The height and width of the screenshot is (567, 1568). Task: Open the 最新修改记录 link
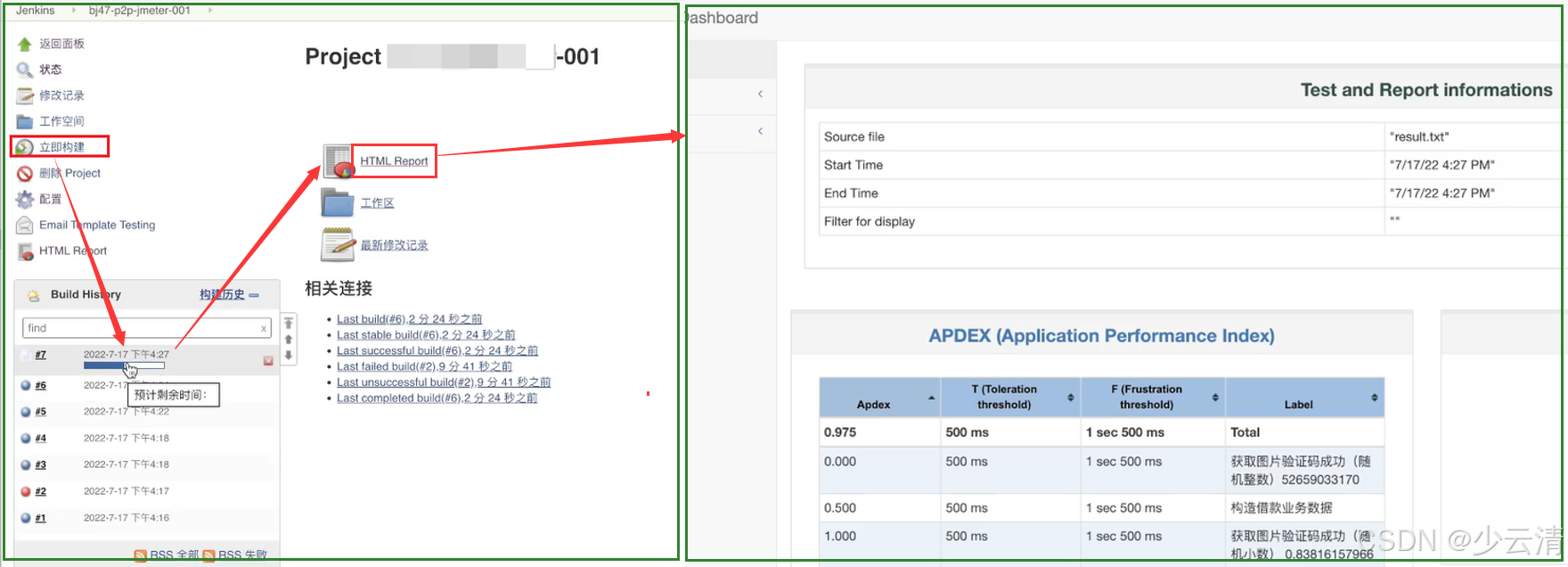coord(394,245)
